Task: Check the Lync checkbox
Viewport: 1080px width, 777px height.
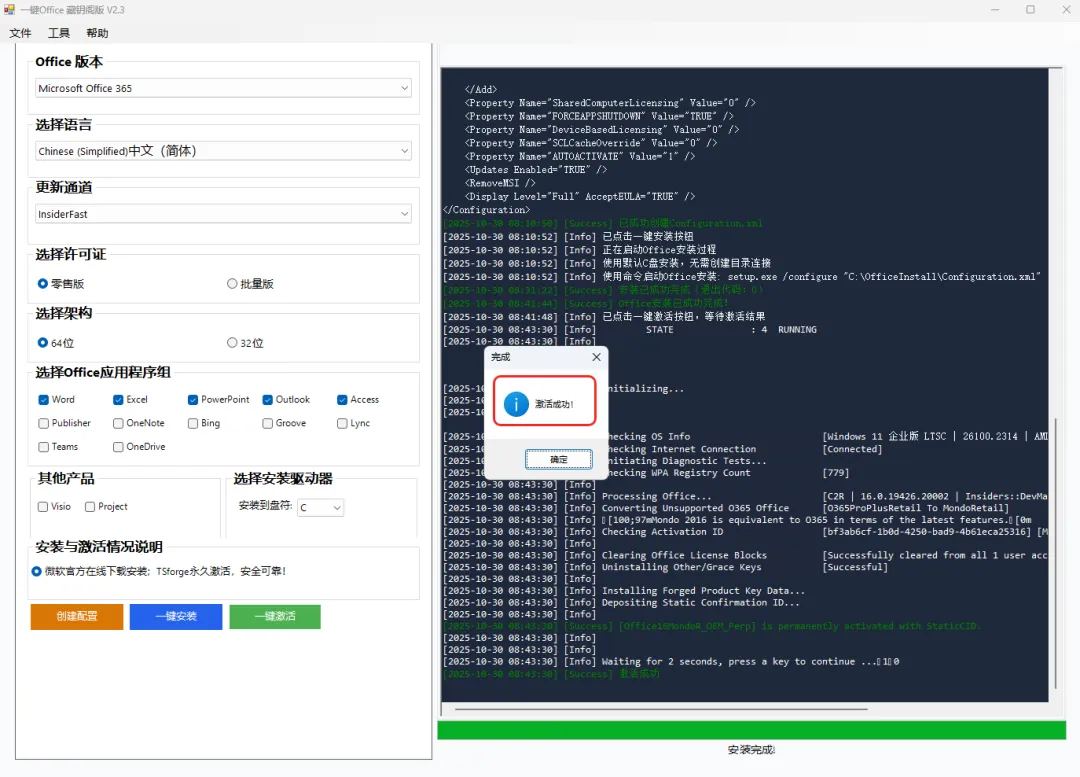Action: click(x=342, y=423)
